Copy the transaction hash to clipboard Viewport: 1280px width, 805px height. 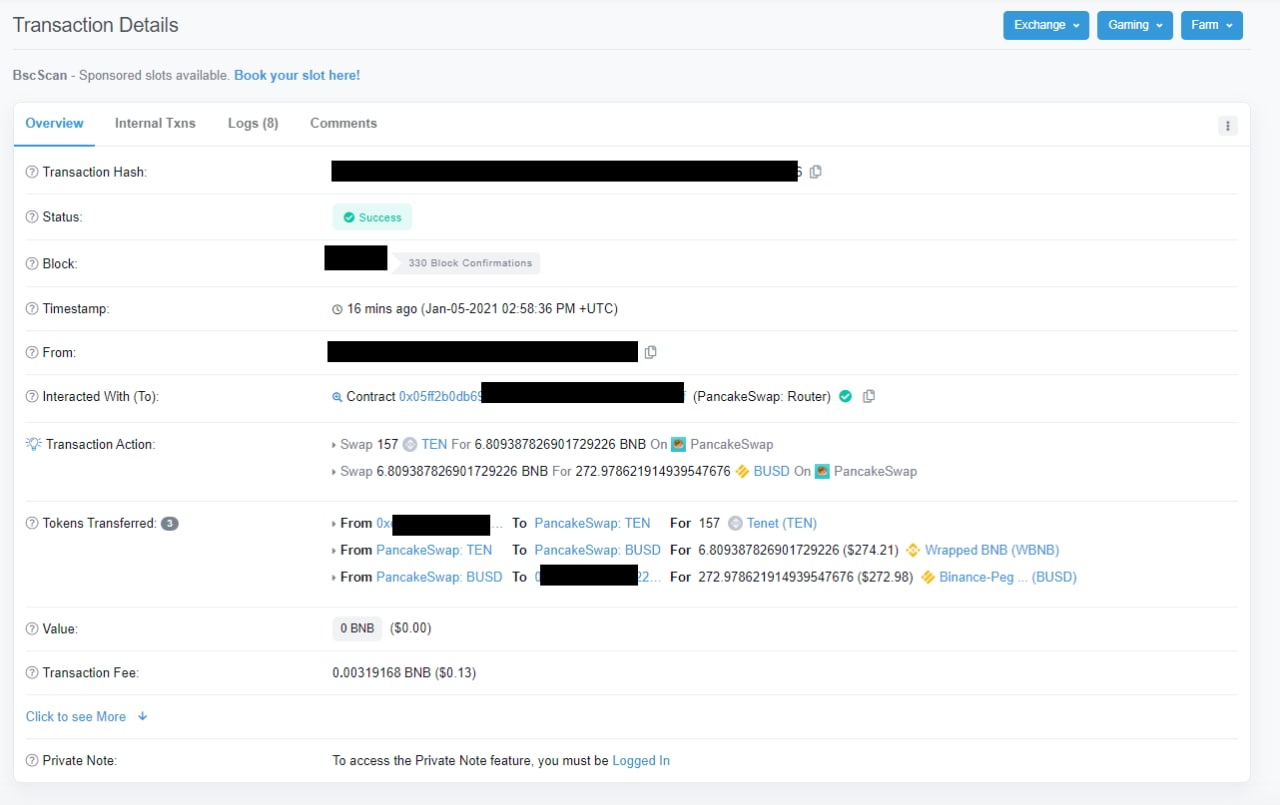[816, 172]
